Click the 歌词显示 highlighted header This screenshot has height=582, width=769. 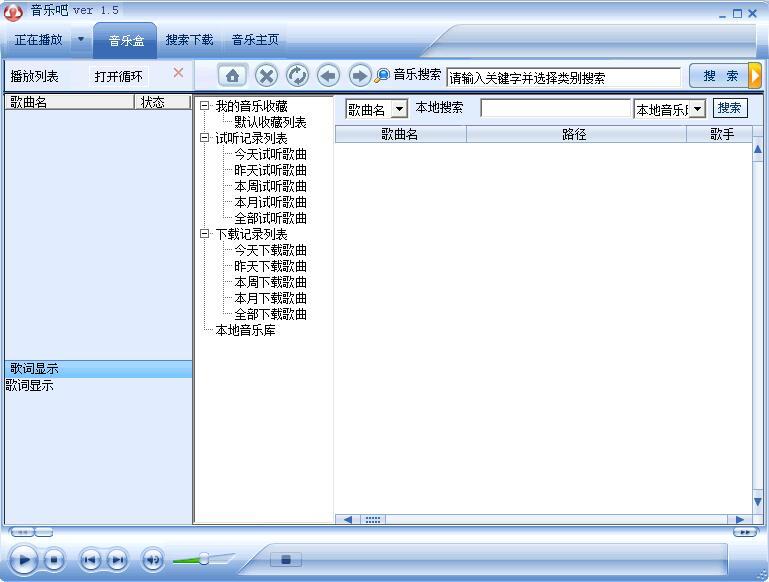[x=98, y=368]
